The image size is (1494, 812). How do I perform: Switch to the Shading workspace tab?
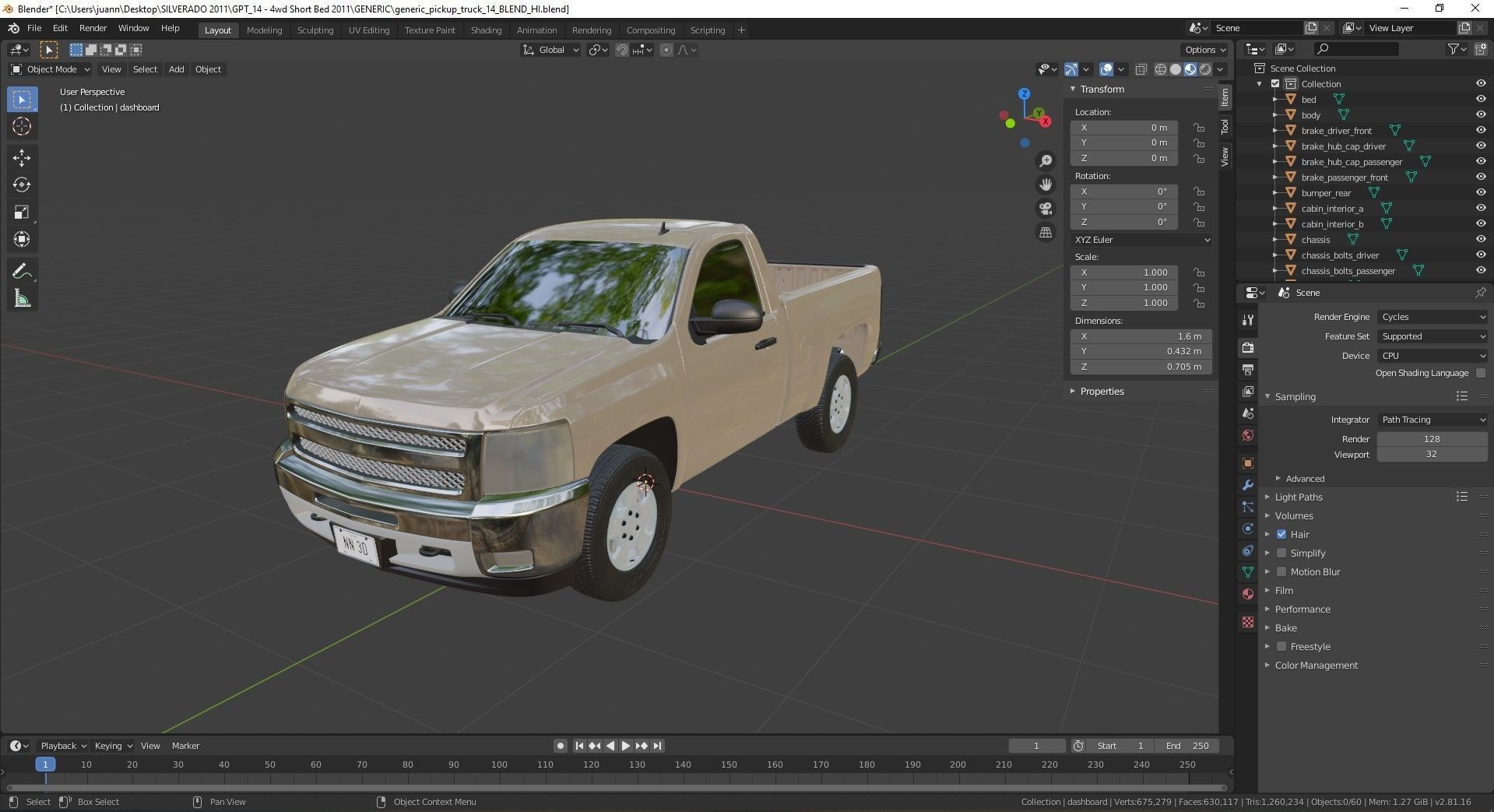coord(486,30)
